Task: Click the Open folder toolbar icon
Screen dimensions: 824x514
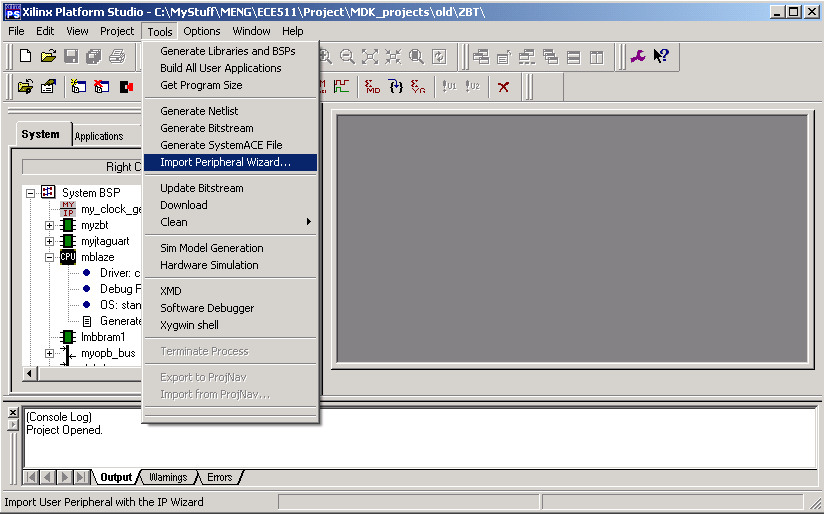Action: point(47,57)
